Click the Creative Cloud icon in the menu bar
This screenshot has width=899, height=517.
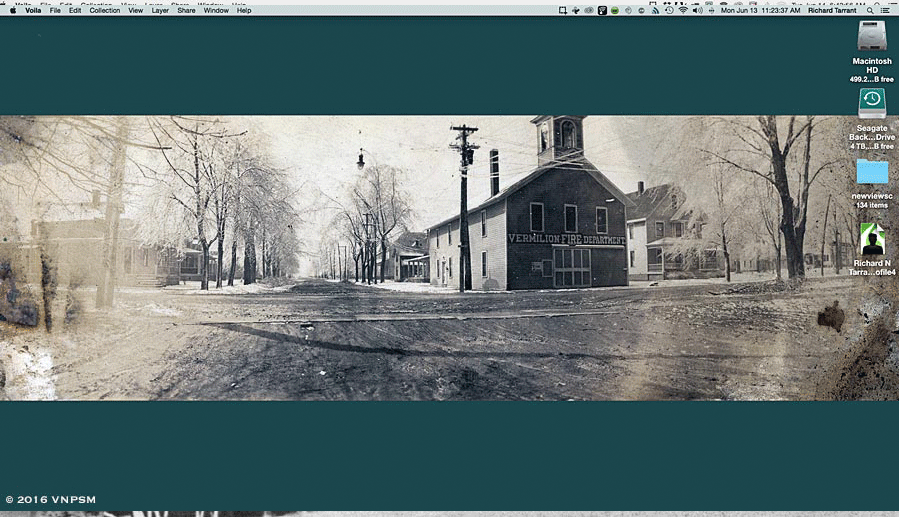(x=589, y=10)
